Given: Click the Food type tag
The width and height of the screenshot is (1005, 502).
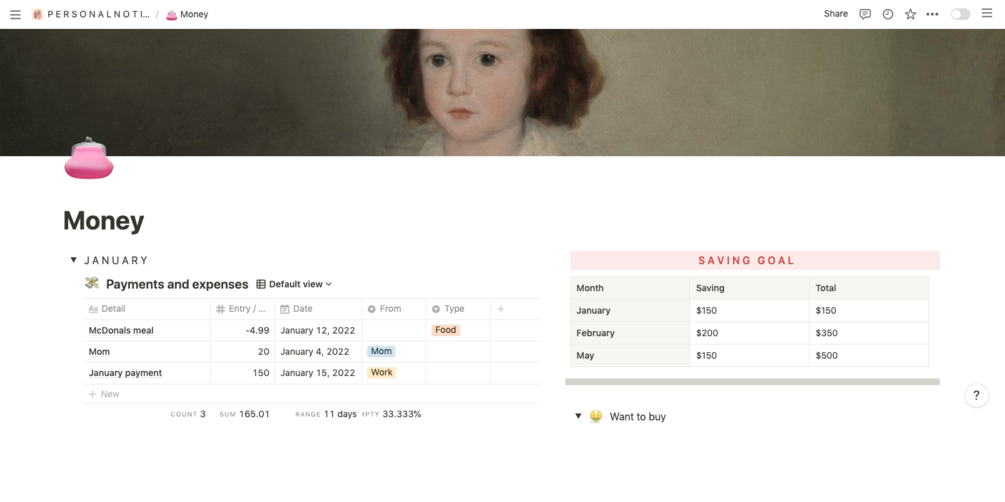Looking at the screenshot, I should [x=445, y=330].
